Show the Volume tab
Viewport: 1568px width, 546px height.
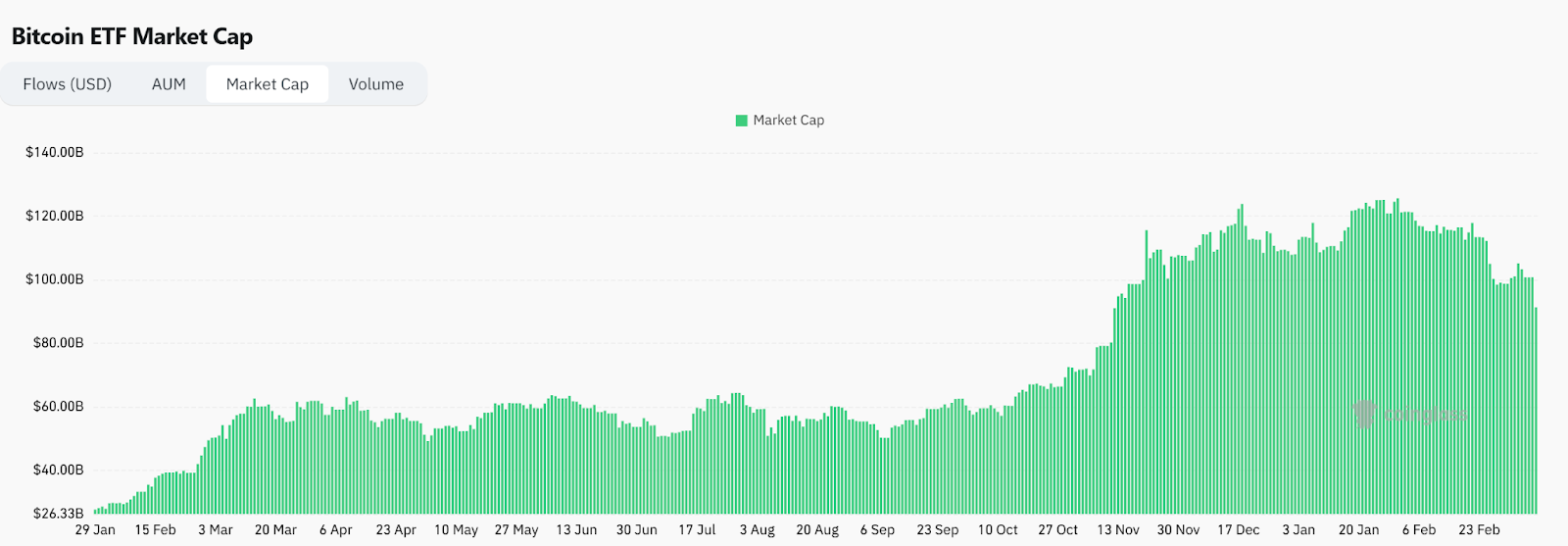click(376, 84)
